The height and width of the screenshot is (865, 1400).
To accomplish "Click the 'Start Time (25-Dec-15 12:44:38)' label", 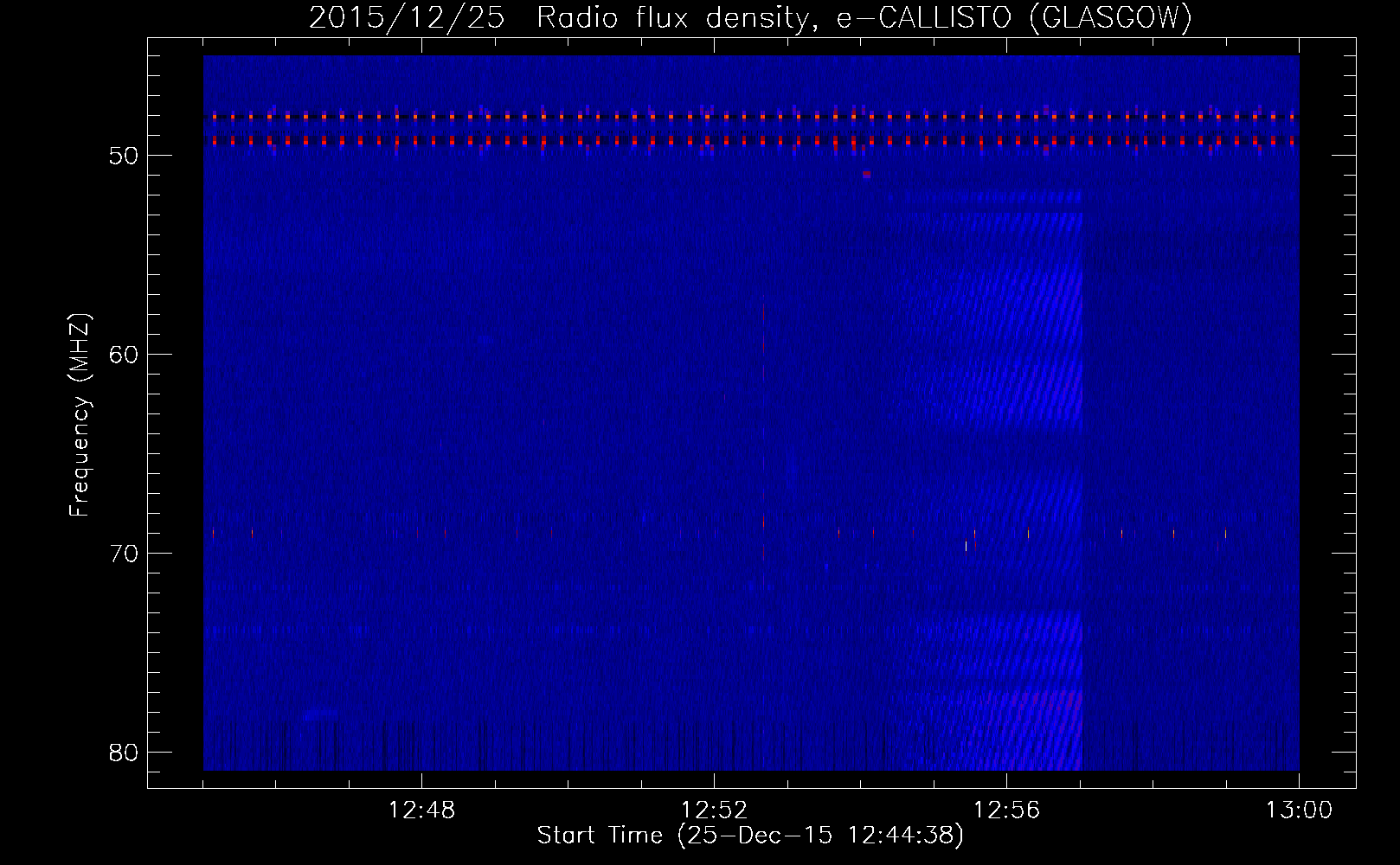I will [750, 836].
